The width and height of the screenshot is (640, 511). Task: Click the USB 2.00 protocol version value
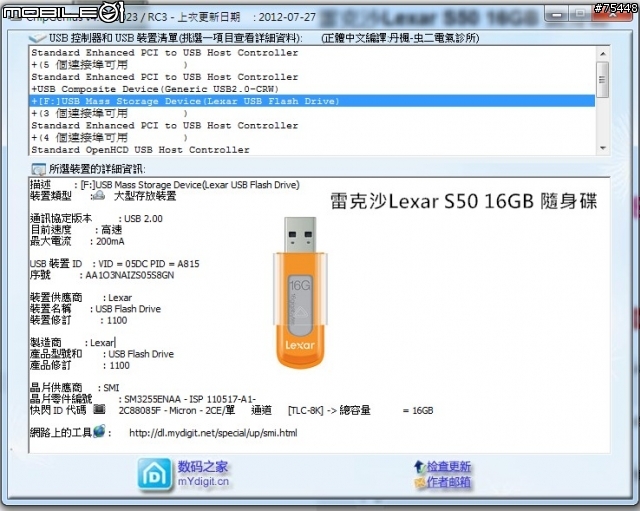pyautogui.click(x=143, y=219)
